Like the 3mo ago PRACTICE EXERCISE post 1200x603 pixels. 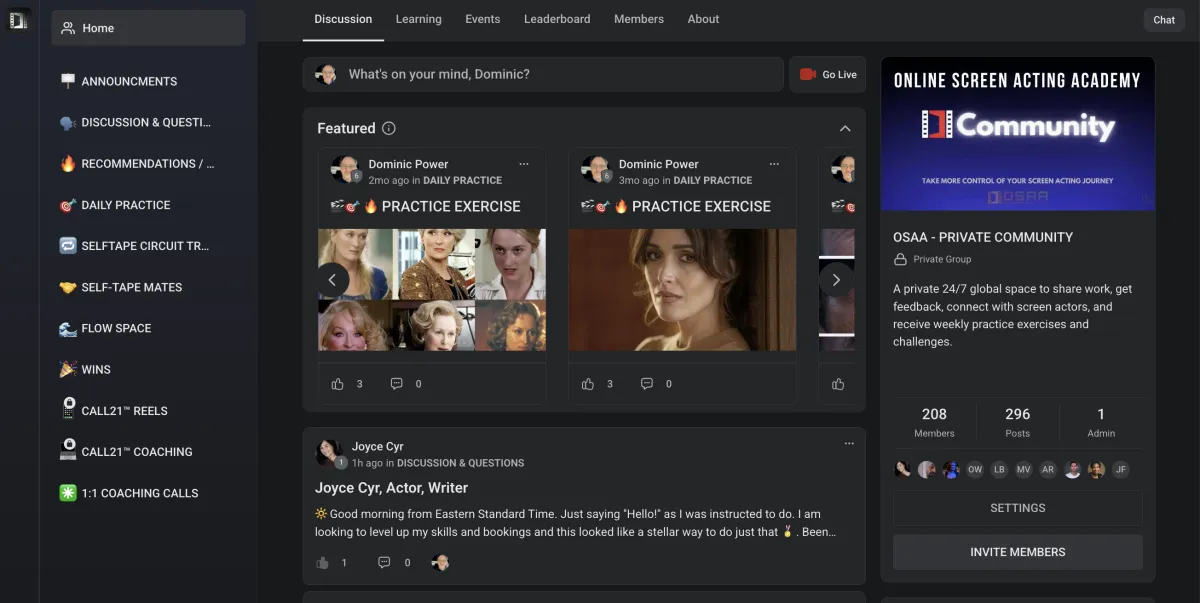point(587,384)
